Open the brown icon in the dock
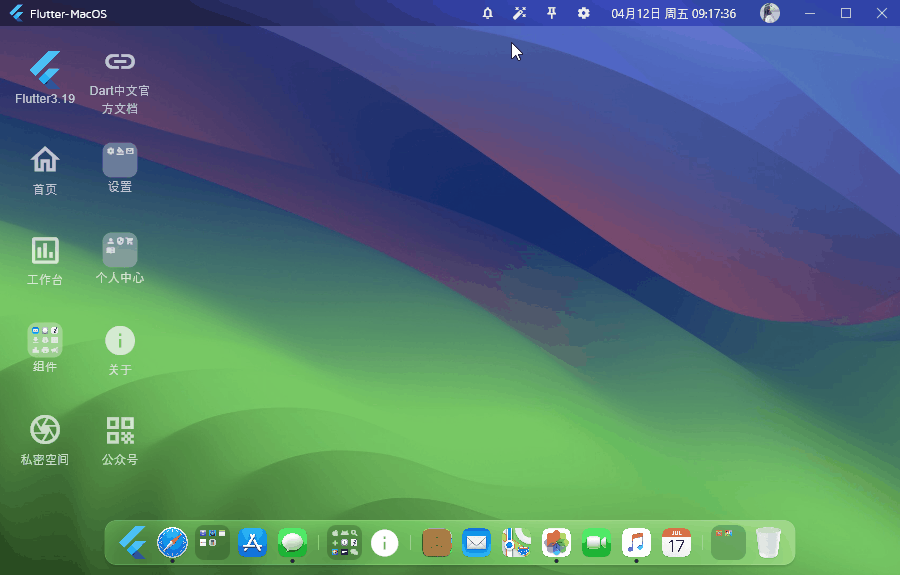The image size is (900, 575). (x=437, y=542)
